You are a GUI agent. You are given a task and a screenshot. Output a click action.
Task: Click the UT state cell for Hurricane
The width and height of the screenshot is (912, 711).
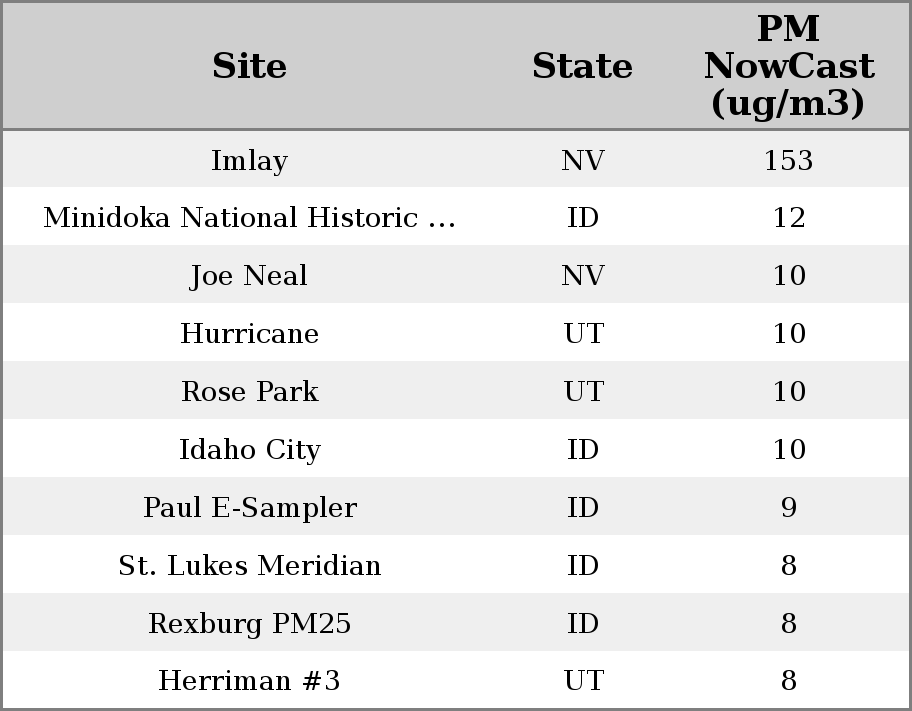tap(582, 334)
